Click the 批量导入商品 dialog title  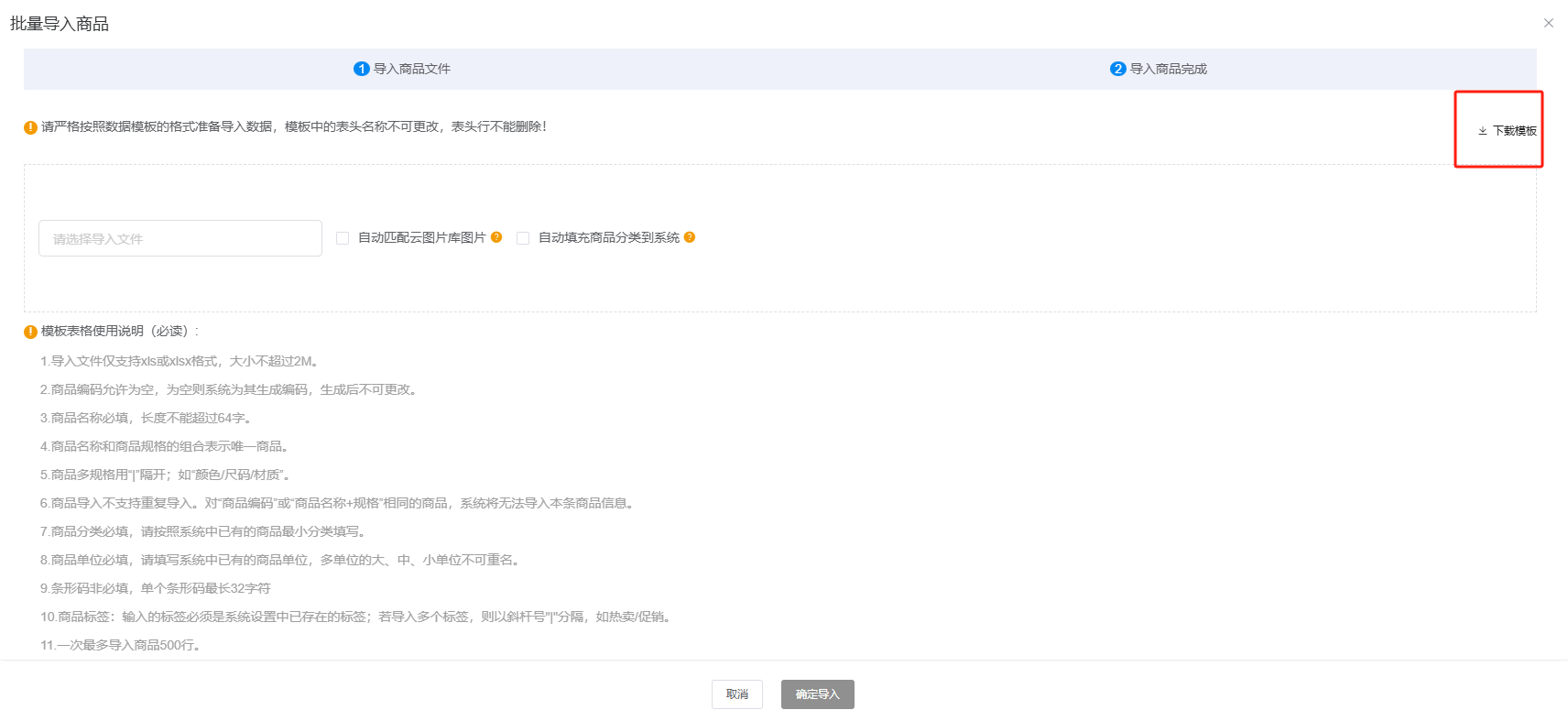[x=60, y=24]
